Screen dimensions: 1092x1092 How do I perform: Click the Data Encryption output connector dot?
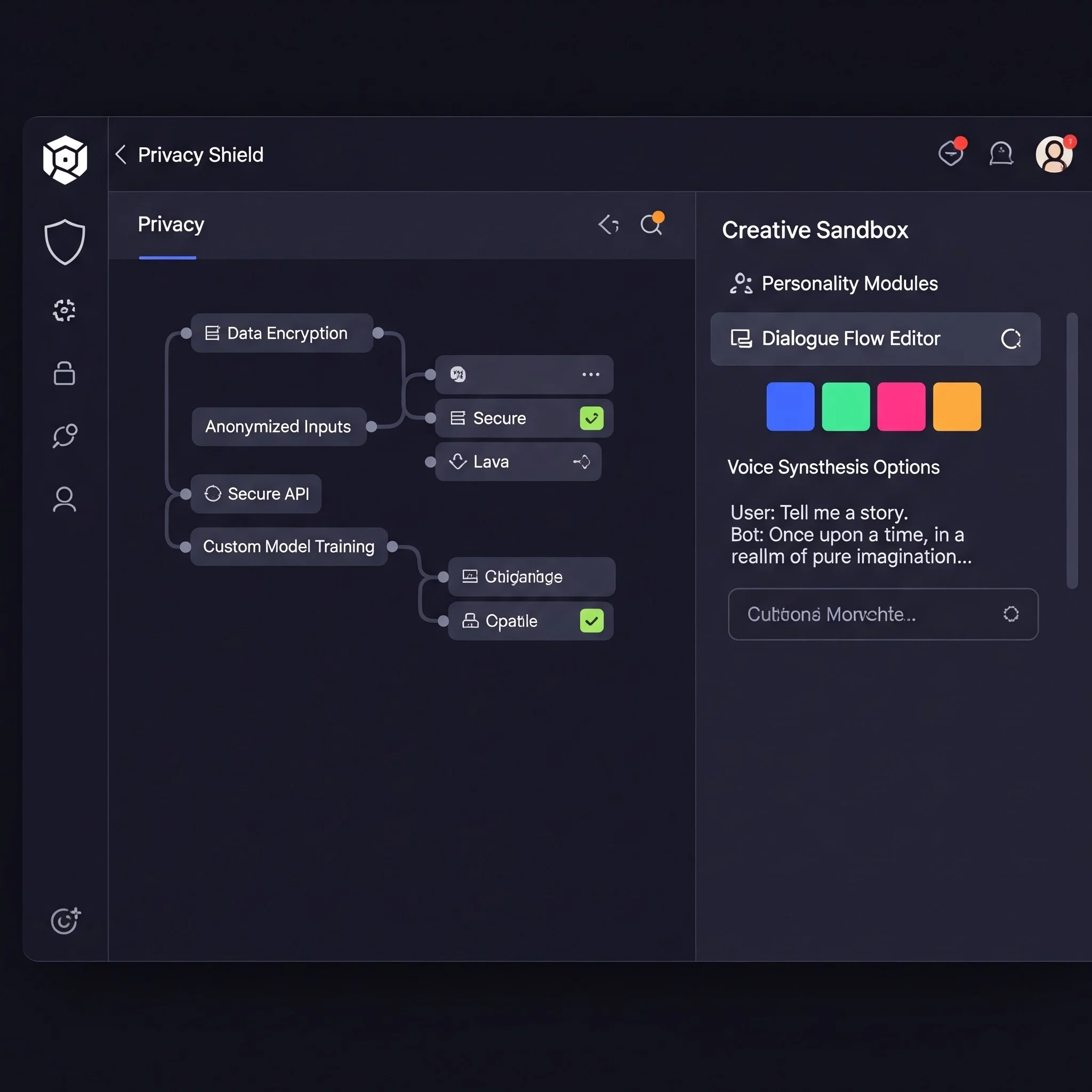(x=378, y=333)
